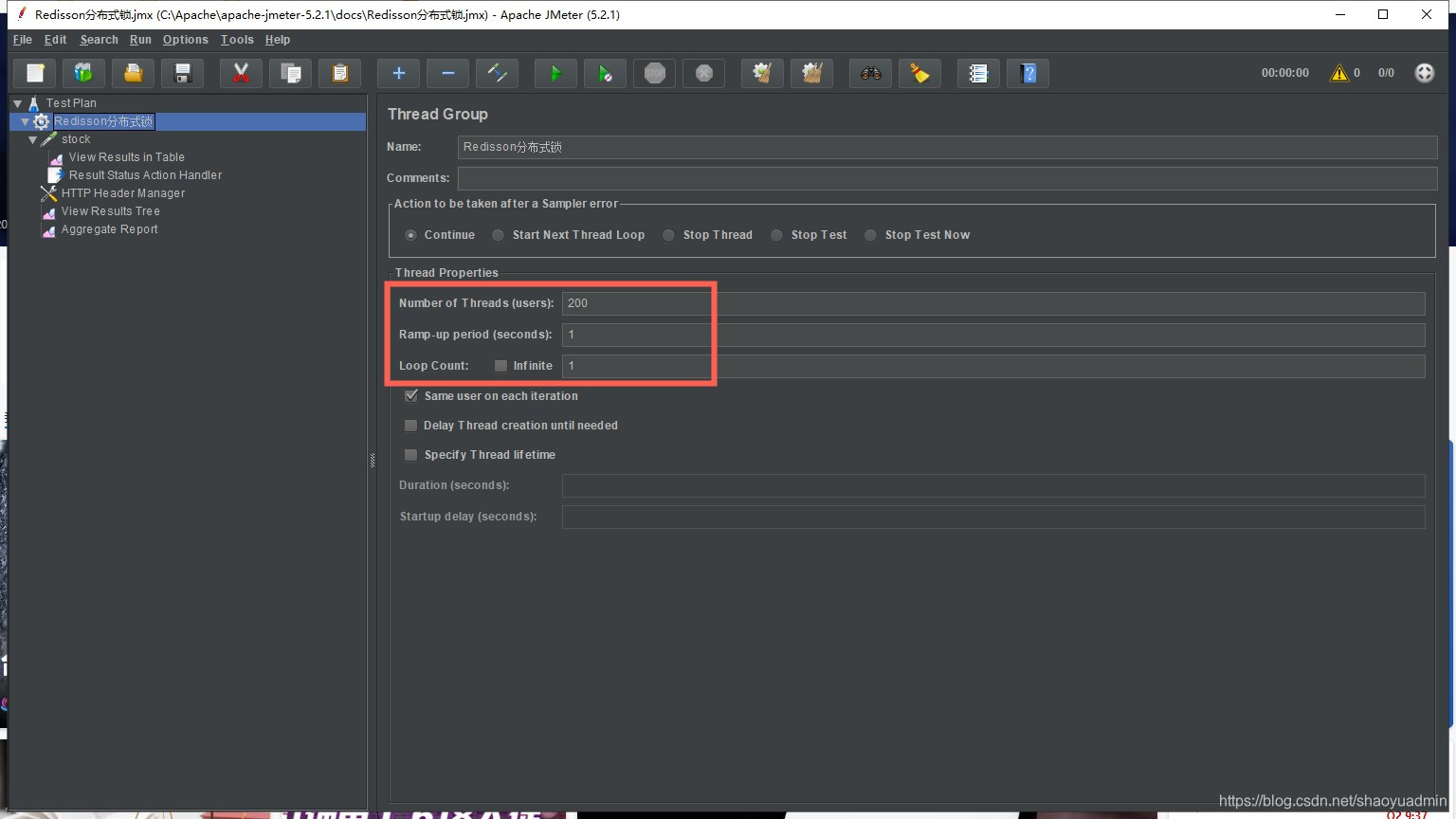Select the Stop Test Now radio
The width and height of the screenshot is (1456, 819).
pyautogui.click(x=870, y=235)
